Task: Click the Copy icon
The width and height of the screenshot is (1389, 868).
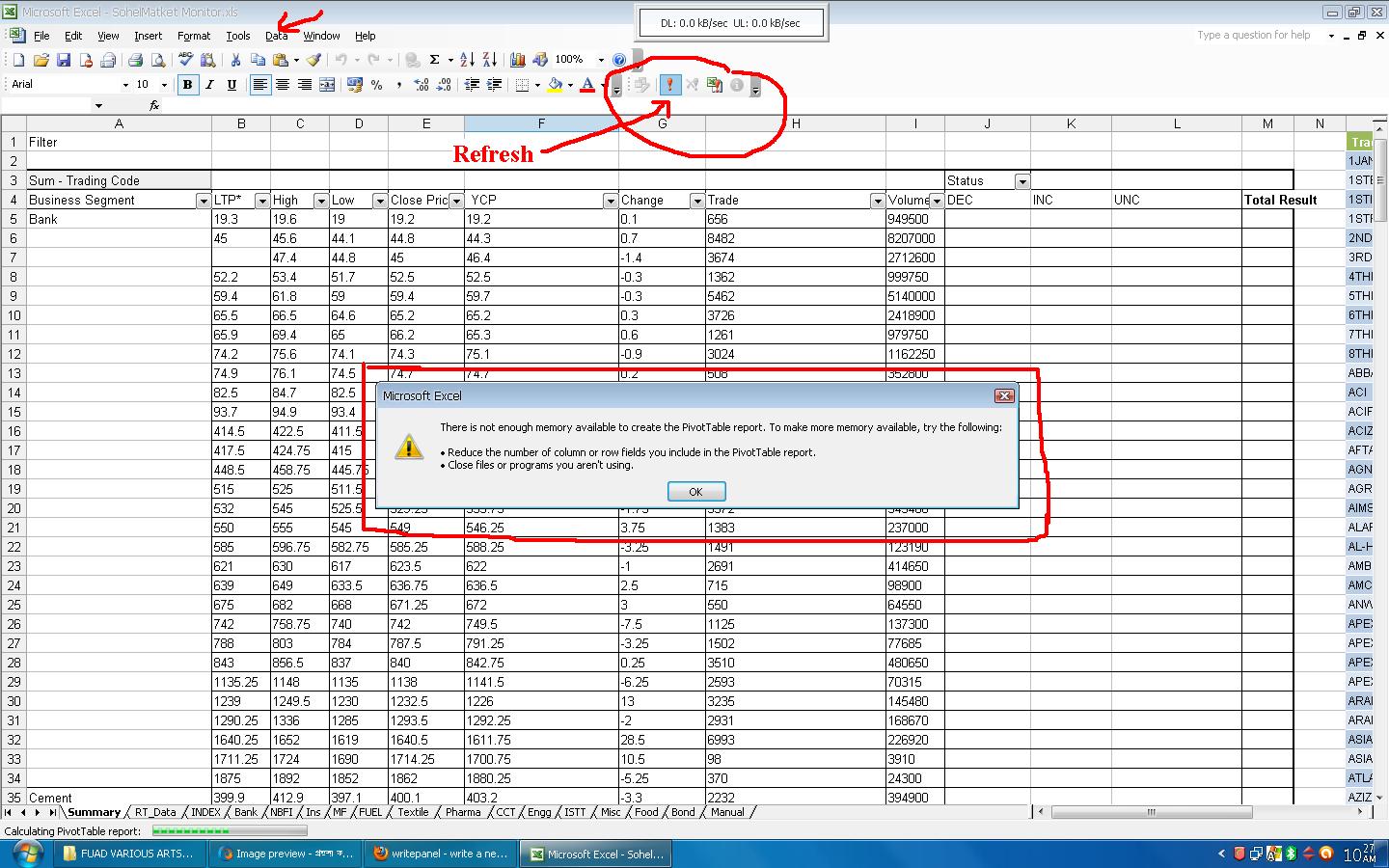Action: [258, 60]
